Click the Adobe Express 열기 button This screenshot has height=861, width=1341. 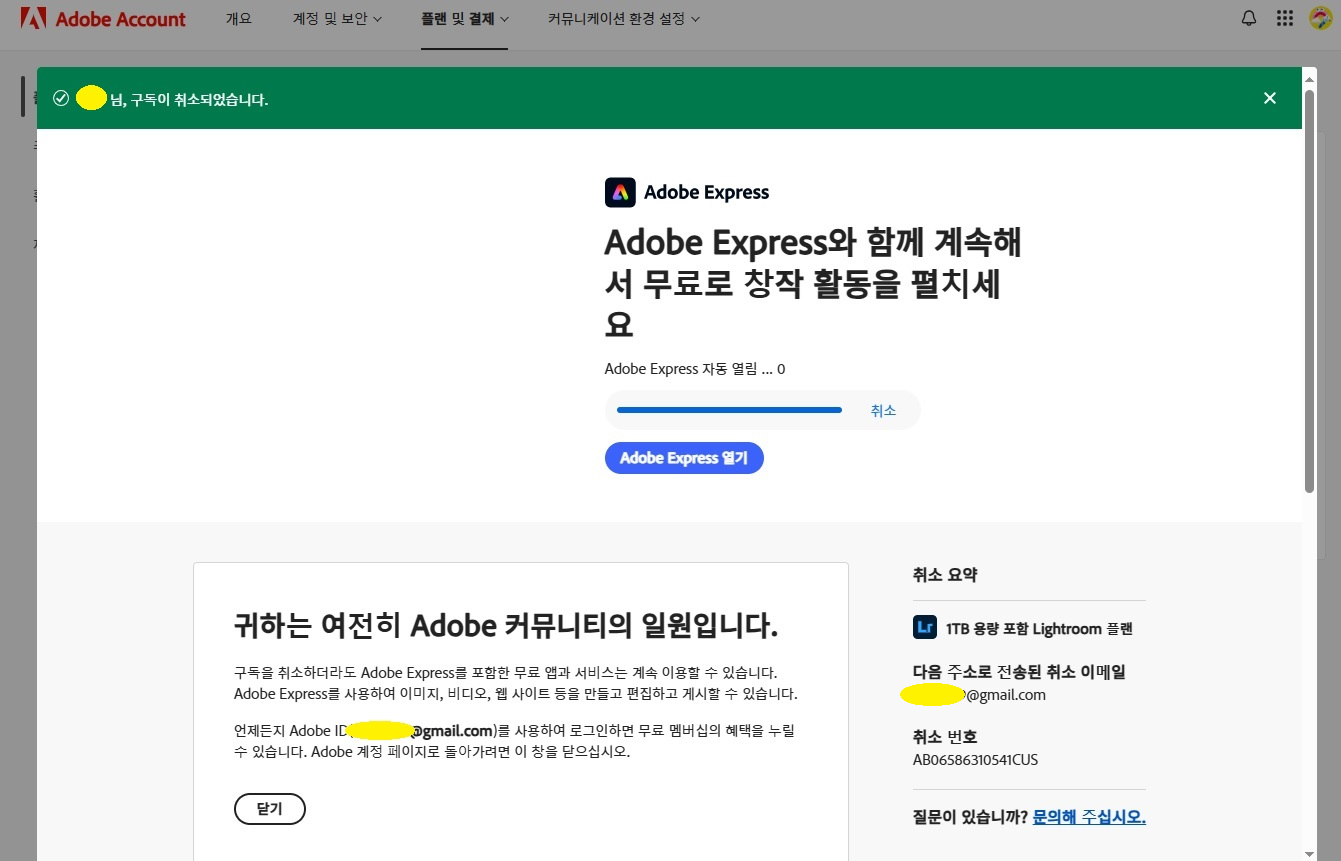click(684, 458)
